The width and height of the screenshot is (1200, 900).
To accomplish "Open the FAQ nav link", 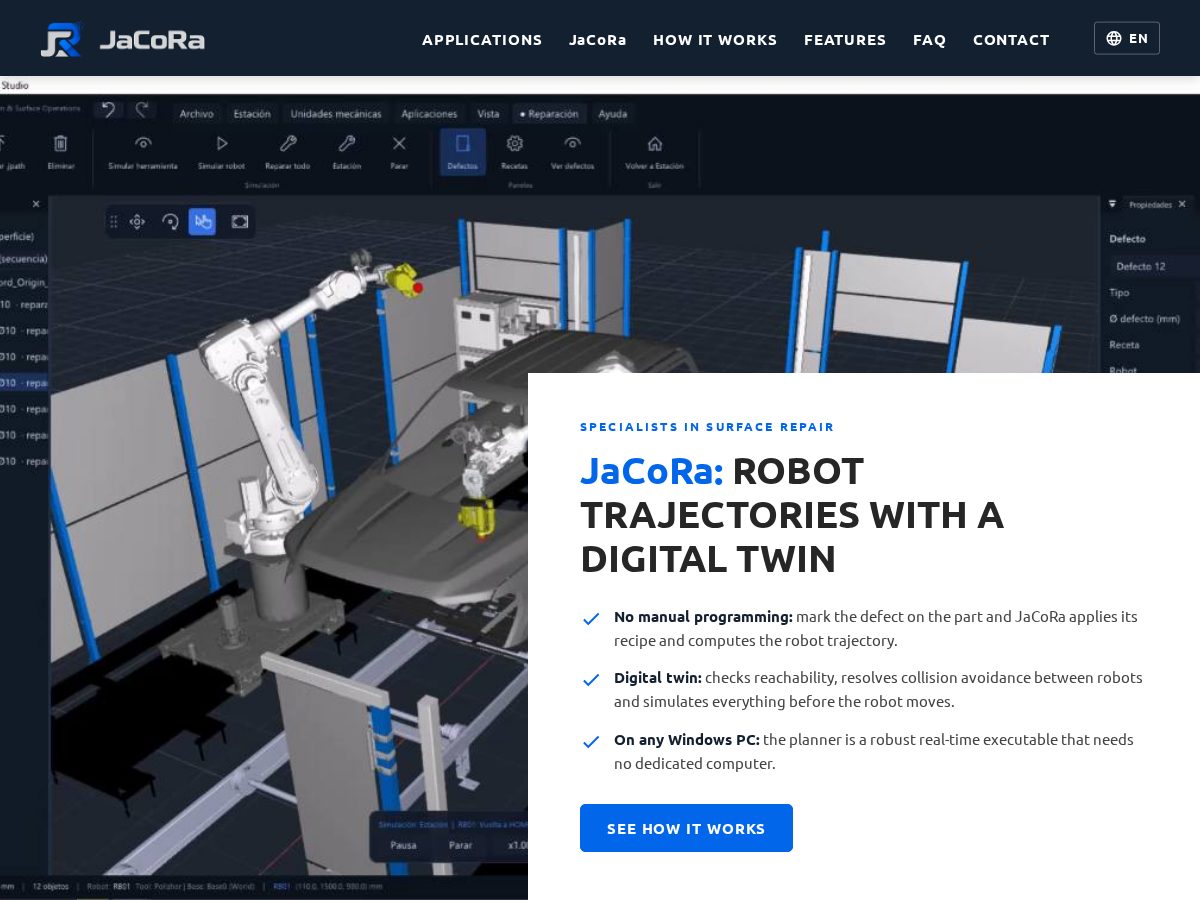I will (929, 40).
